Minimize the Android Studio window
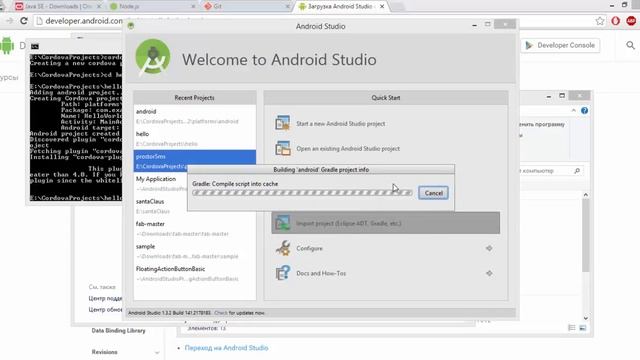 pos(474,25)
